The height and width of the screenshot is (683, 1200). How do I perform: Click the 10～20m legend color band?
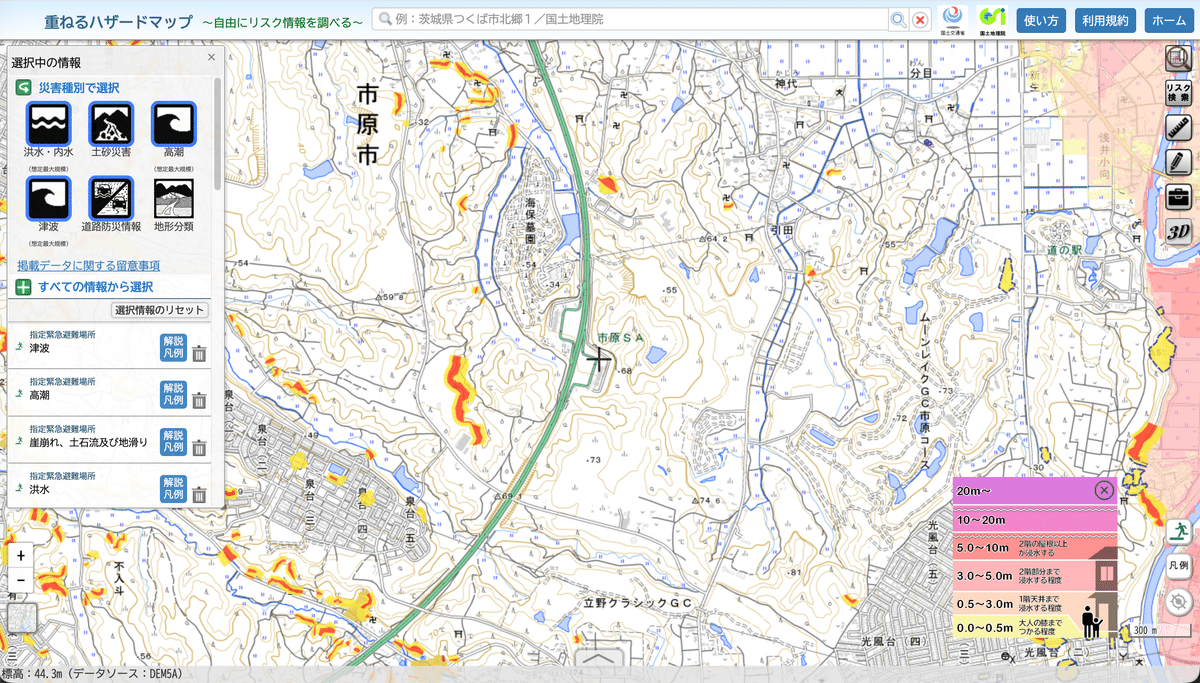click(1034, 521)
